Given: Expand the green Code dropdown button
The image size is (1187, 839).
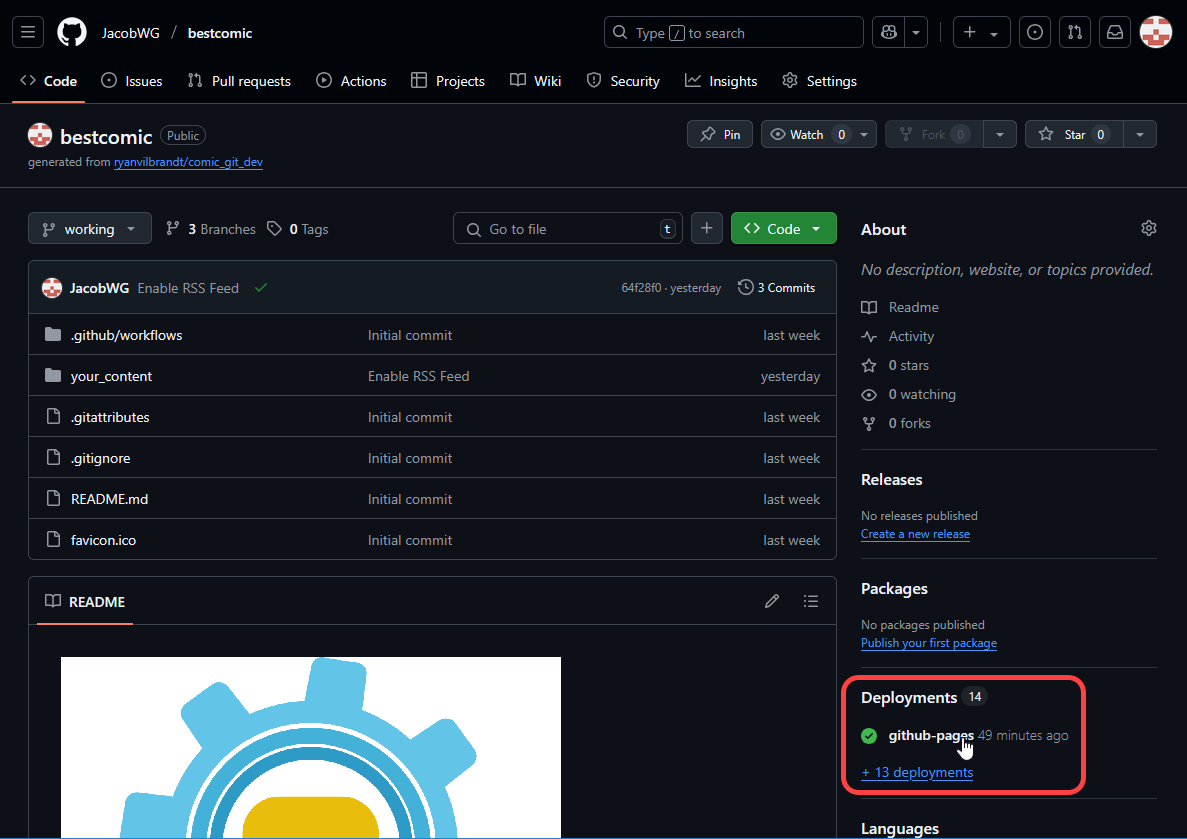Looking at the screenshot, I should 783,229.
